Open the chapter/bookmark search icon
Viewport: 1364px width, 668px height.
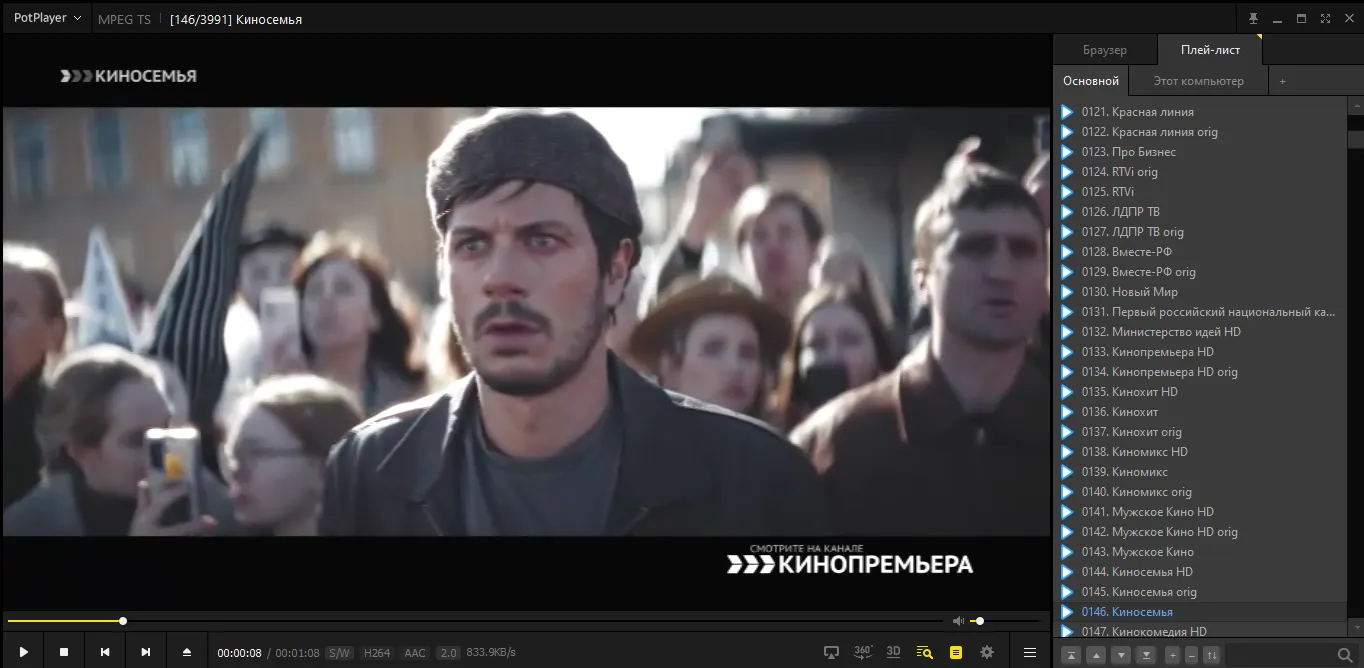coord(924,652)
